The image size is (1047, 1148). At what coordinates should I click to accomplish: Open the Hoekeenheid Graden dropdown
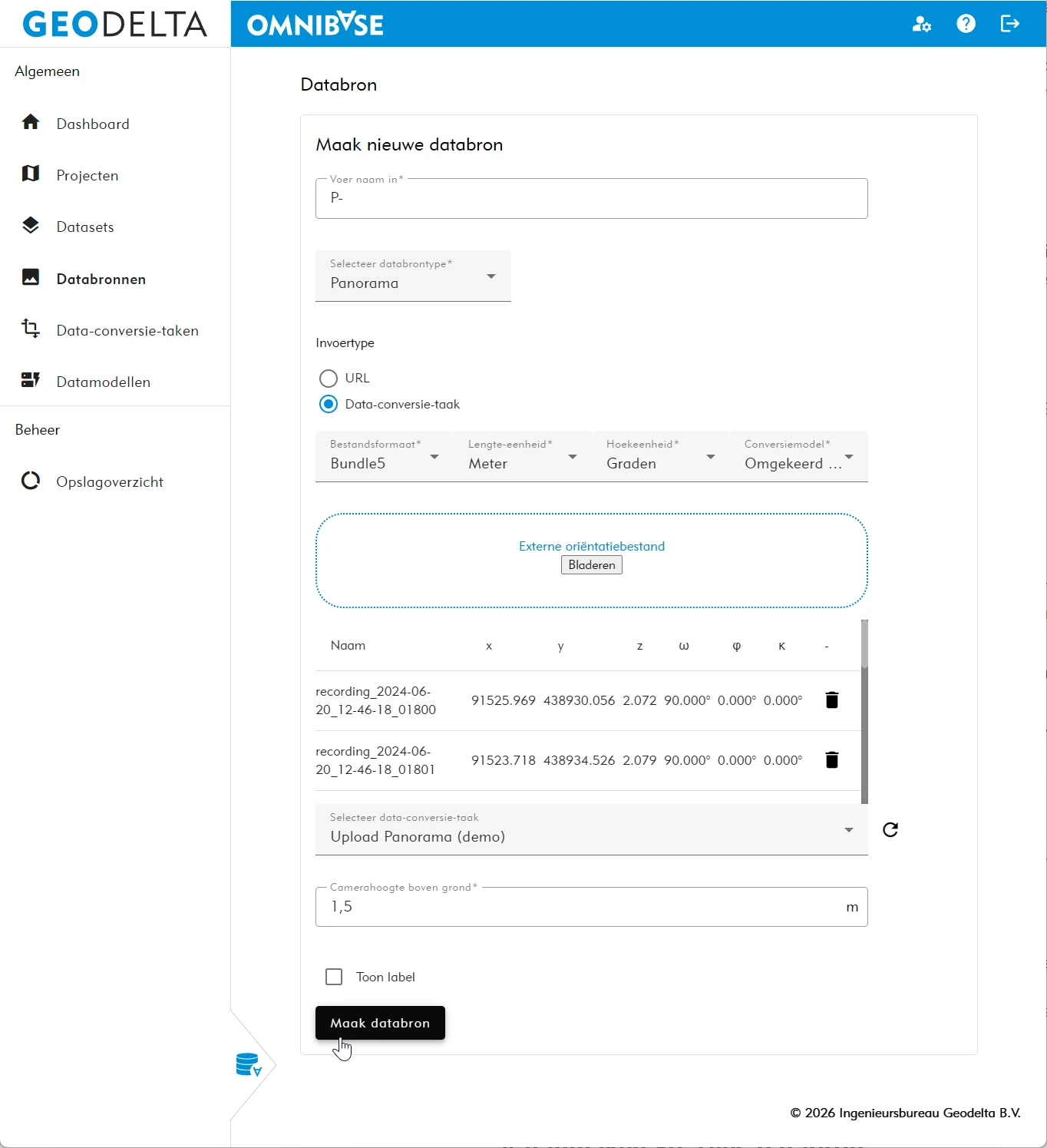(660, 457)
